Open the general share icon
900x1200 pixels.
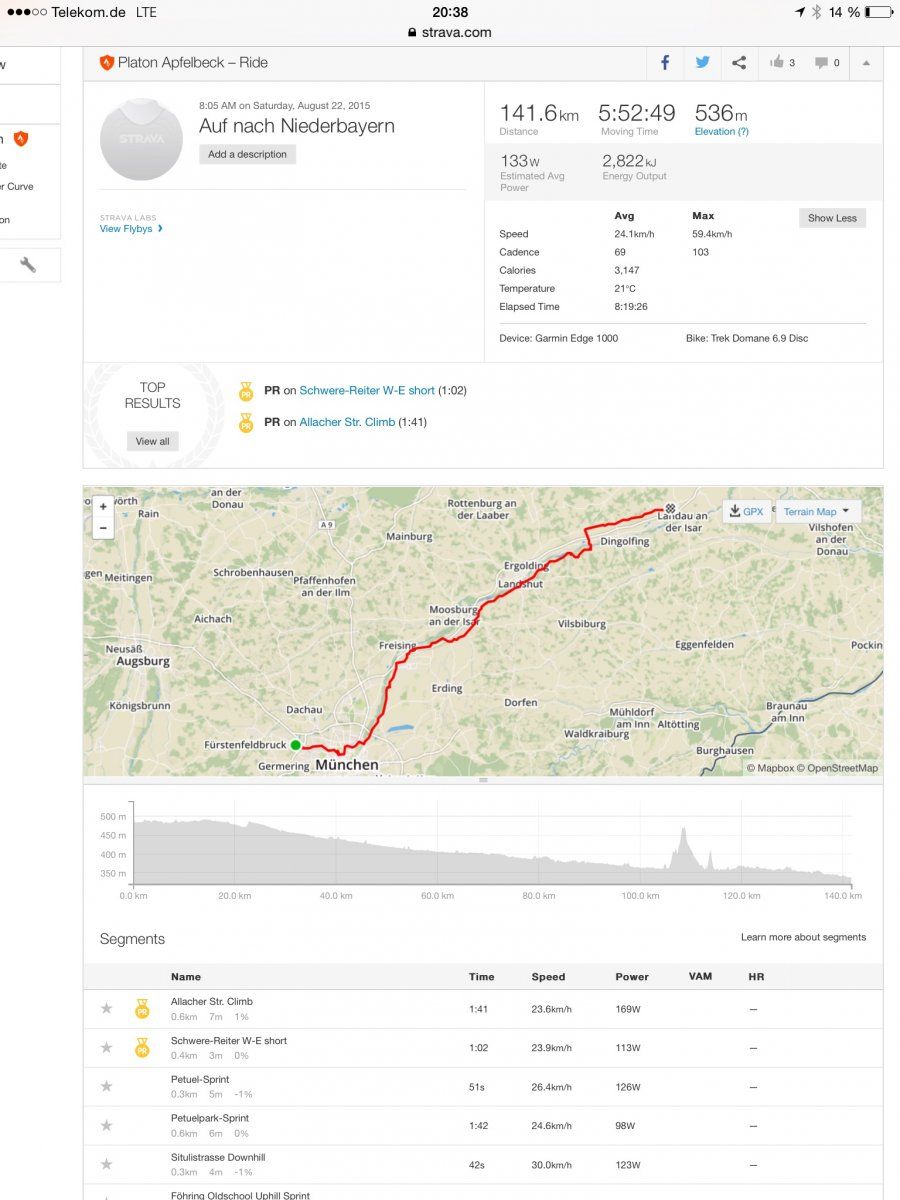tap(739, 62)
